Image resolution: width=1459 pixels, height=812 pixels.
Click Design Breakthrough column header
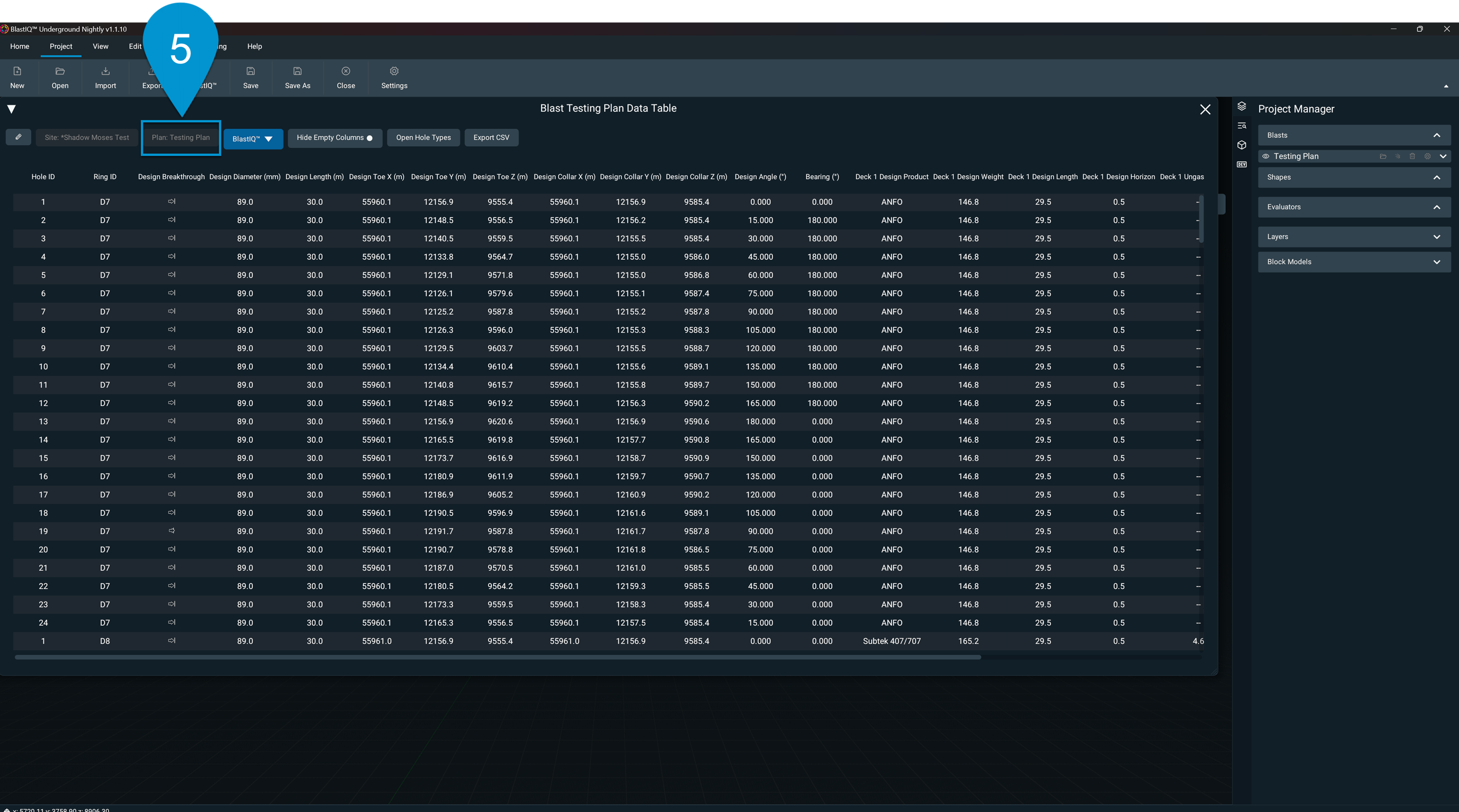coord(171,177)
